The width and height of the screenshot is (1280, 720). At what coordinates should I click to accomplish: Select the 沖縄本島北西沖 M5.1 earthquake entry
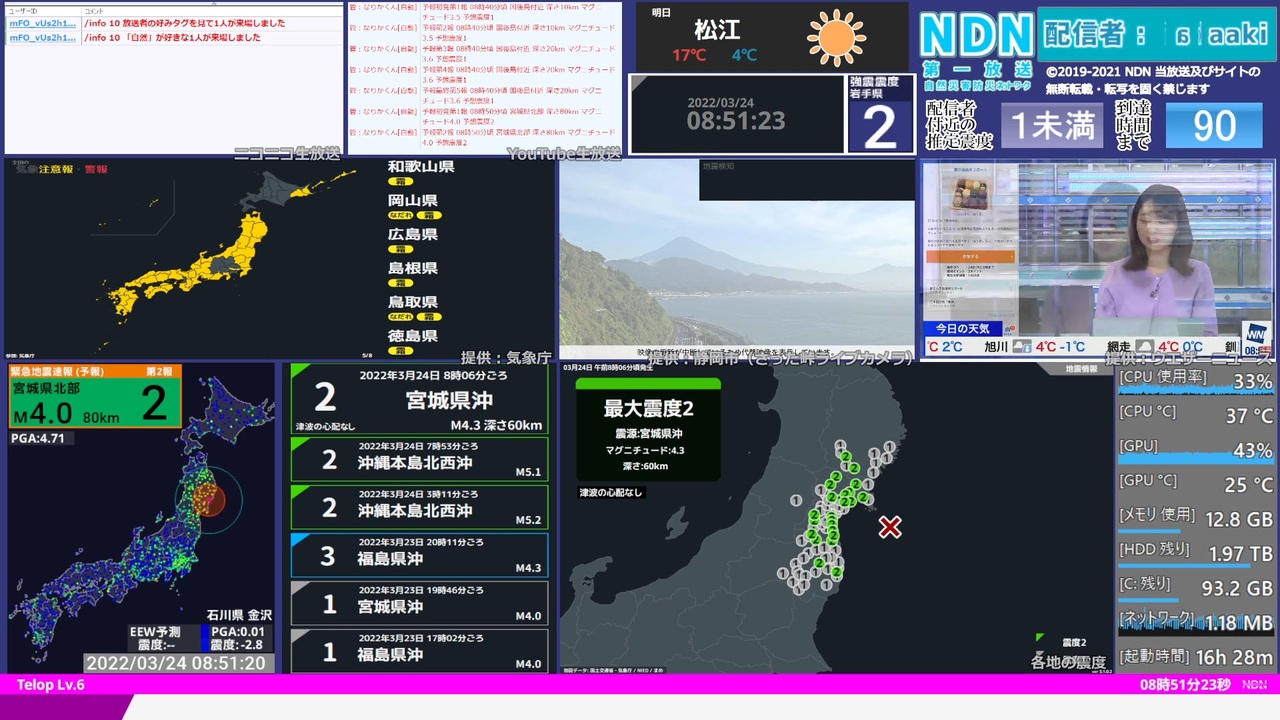(419, 459)
